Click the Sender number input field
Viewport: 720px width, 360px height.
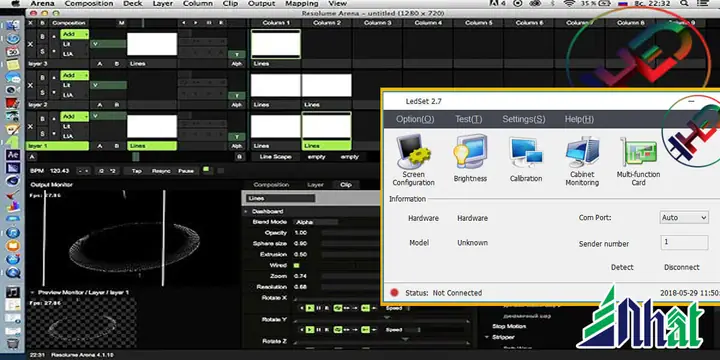tap(684, 242)
